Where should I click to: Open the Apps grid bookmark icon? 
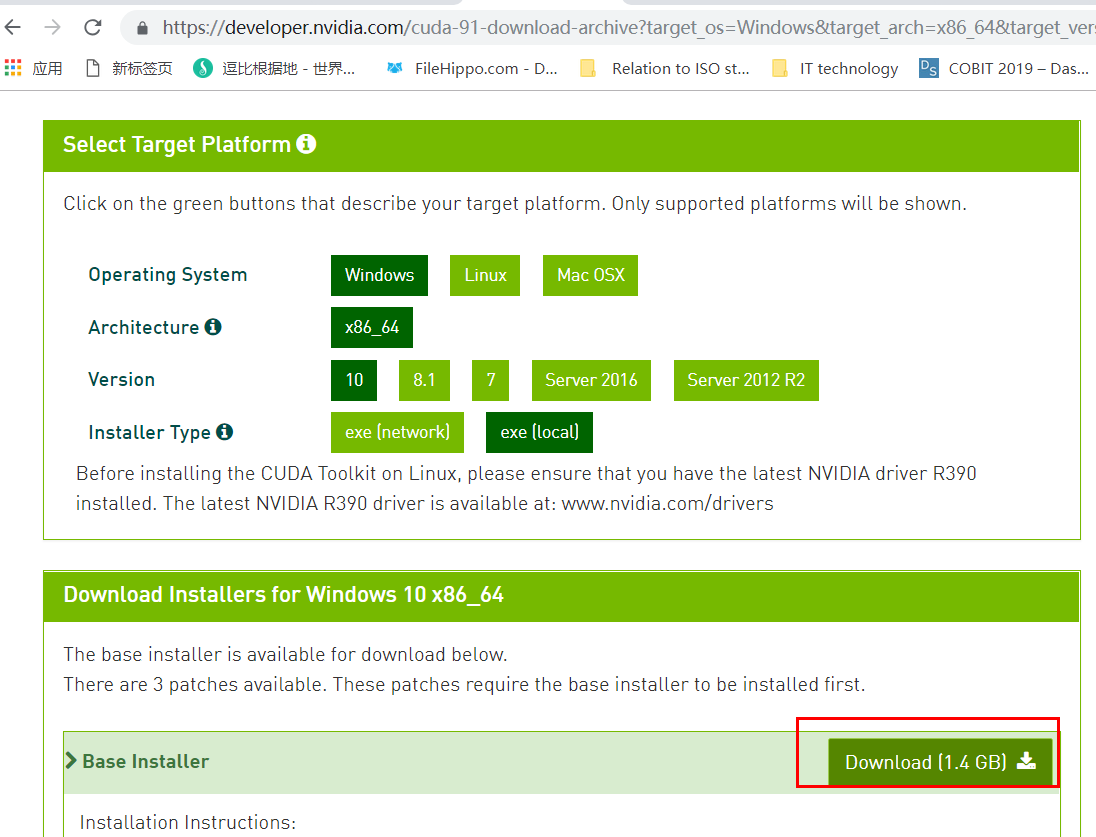(x=13, y=68)
